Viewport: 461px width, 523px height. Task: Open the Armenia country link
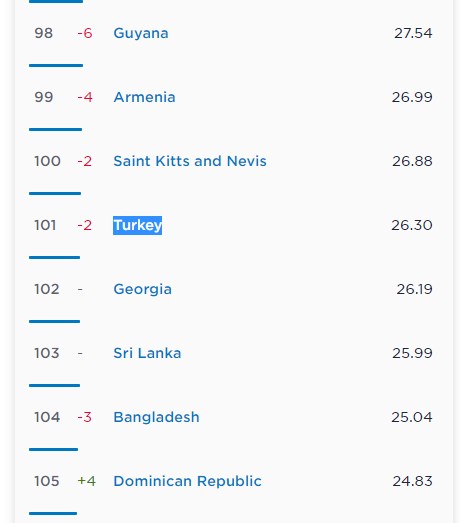(x=144, y=97)
